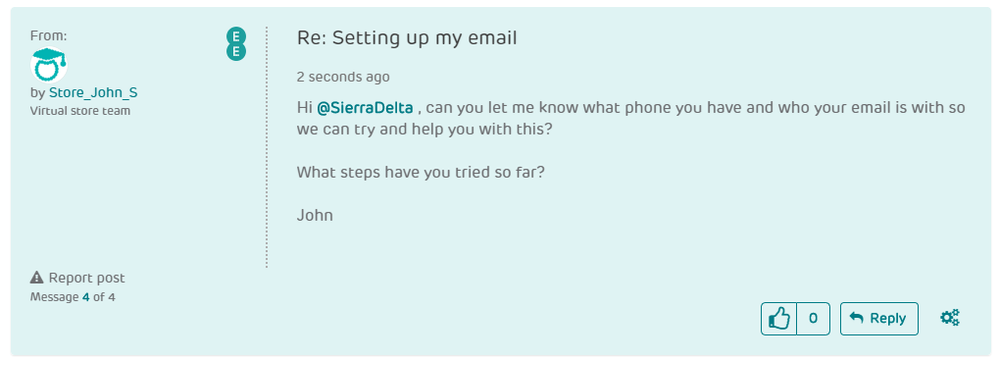Click the EE staff rank badge
Image resolution: width=999 pixels, height=366 pixels.
tap(236, 44)
